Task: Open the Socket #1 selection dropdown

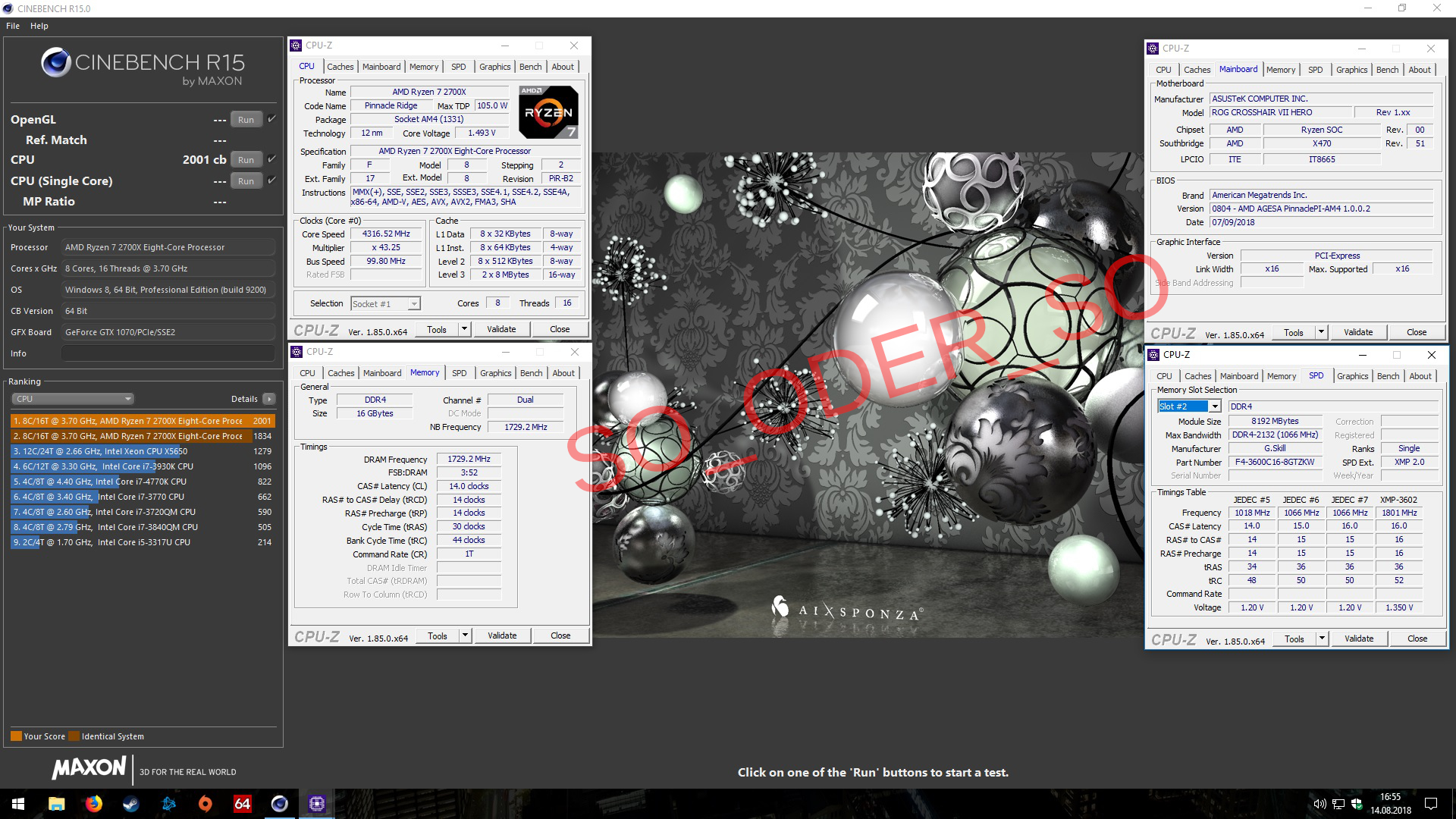Action: [414, 304]
